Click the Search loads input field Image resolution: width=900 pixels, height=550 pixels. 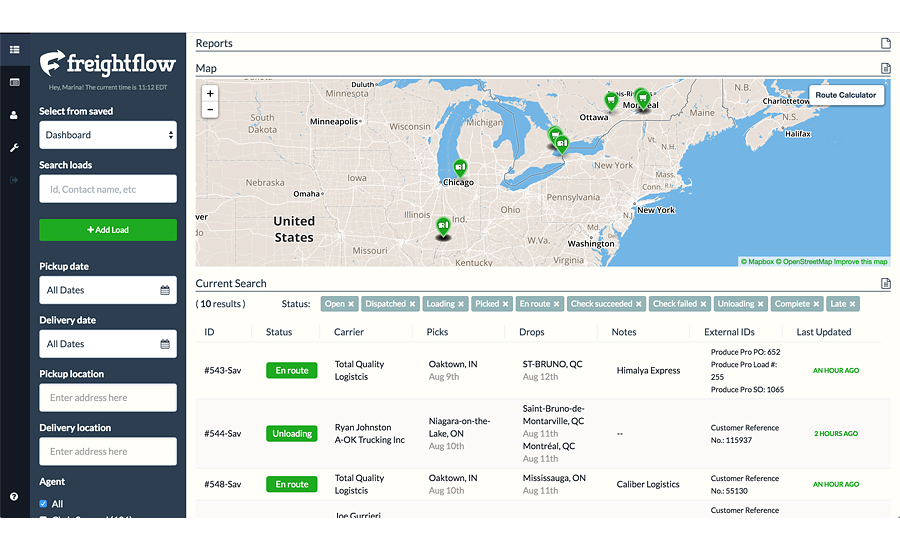point(108,189)
